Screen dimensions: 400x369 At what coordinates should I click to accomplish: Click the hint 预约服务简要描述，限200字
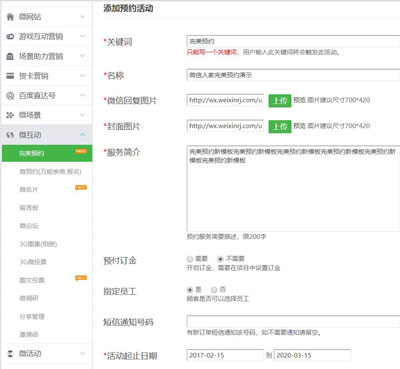pos(226,237)
